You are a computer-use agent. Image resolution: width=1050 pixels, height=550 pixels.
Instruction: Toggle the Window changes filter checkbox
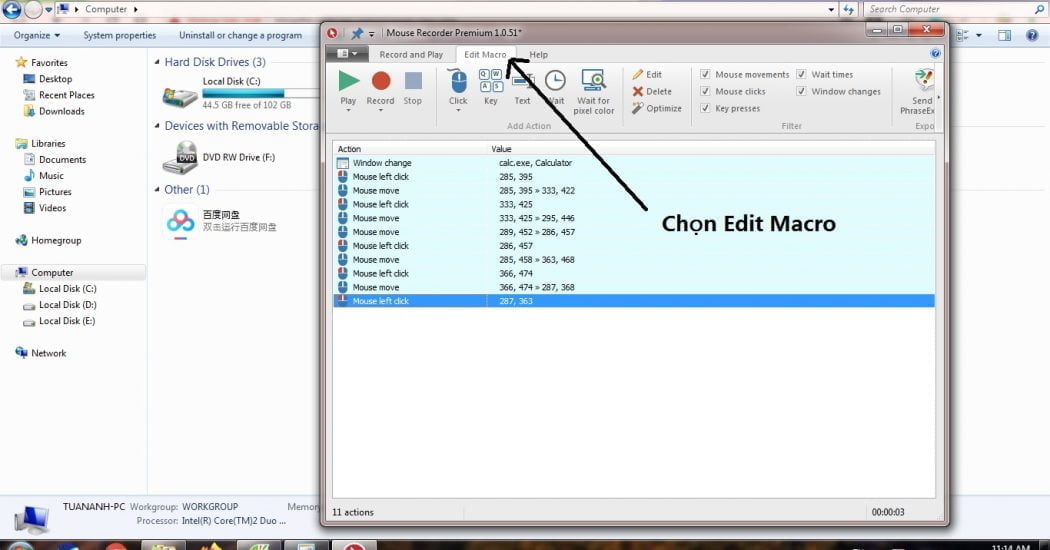(801, 91)
